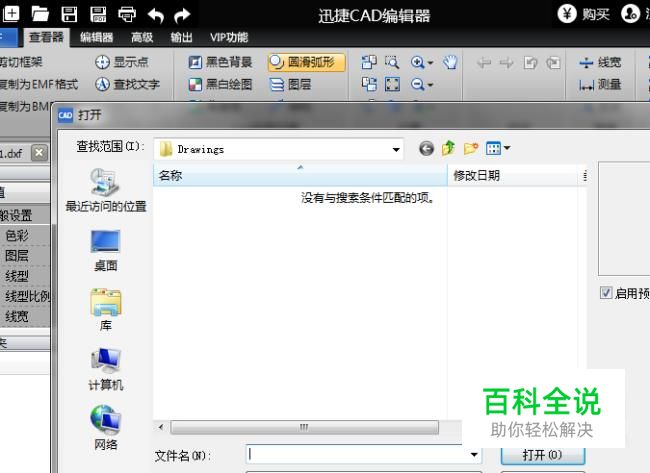Click 复制为EMF格式 in ribbon
This screenshot has height=473, width=650.
(x=39, y=85)
